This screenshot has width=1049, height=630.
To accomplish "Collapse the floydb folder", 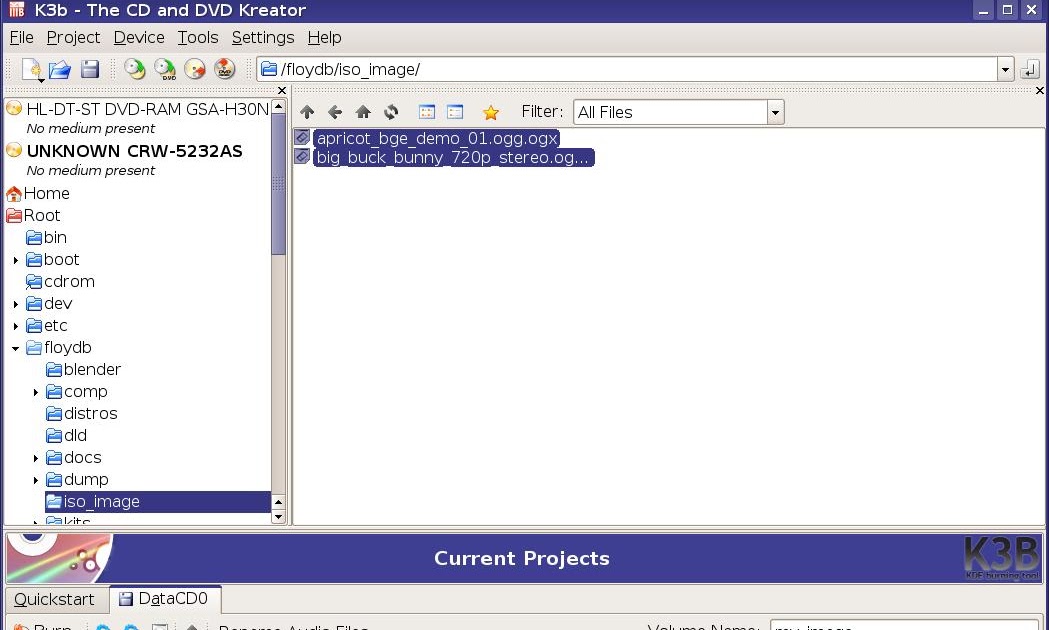I will [x=15, y=348].
